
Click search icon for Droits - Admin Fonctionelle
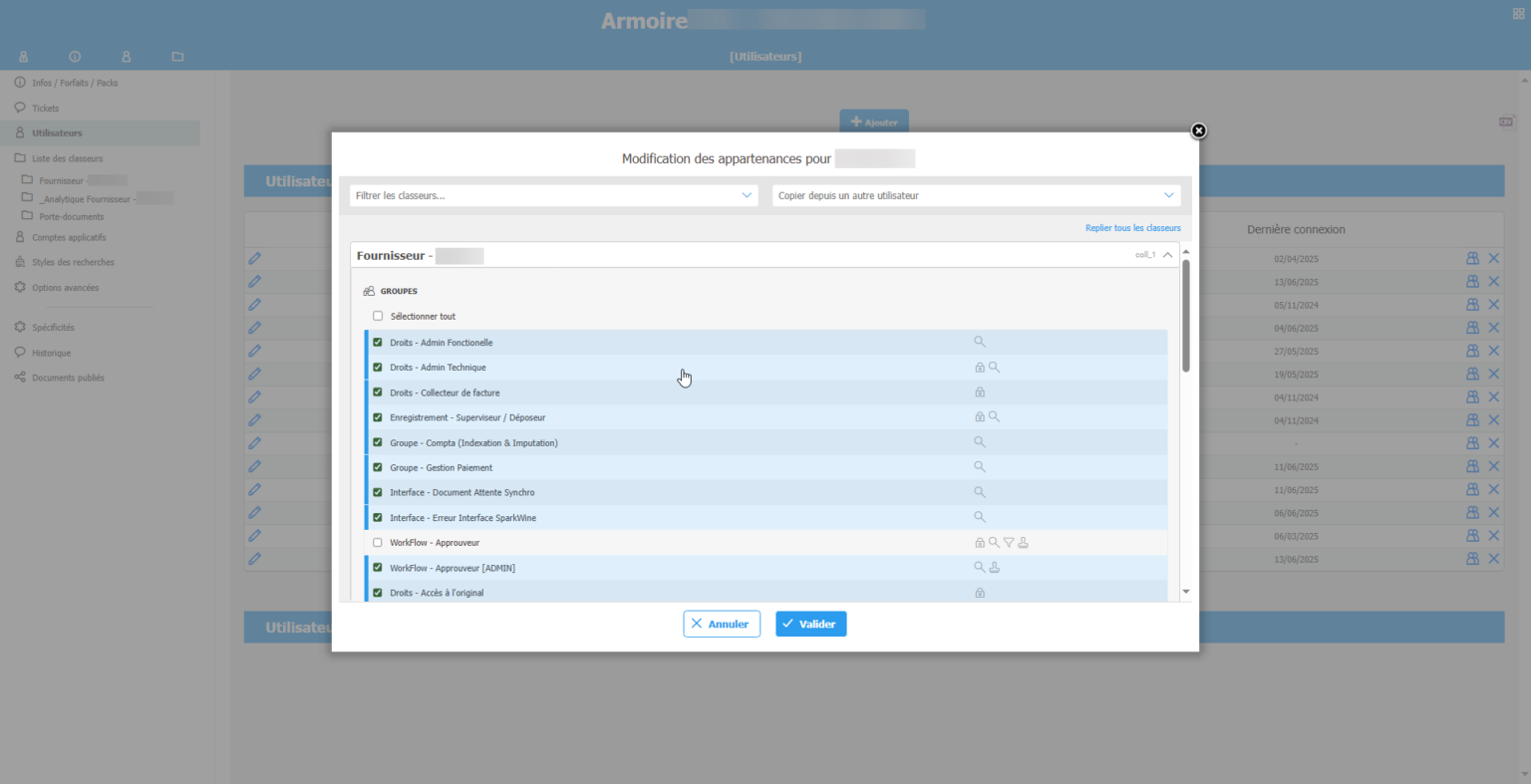[x=979, y=342]
